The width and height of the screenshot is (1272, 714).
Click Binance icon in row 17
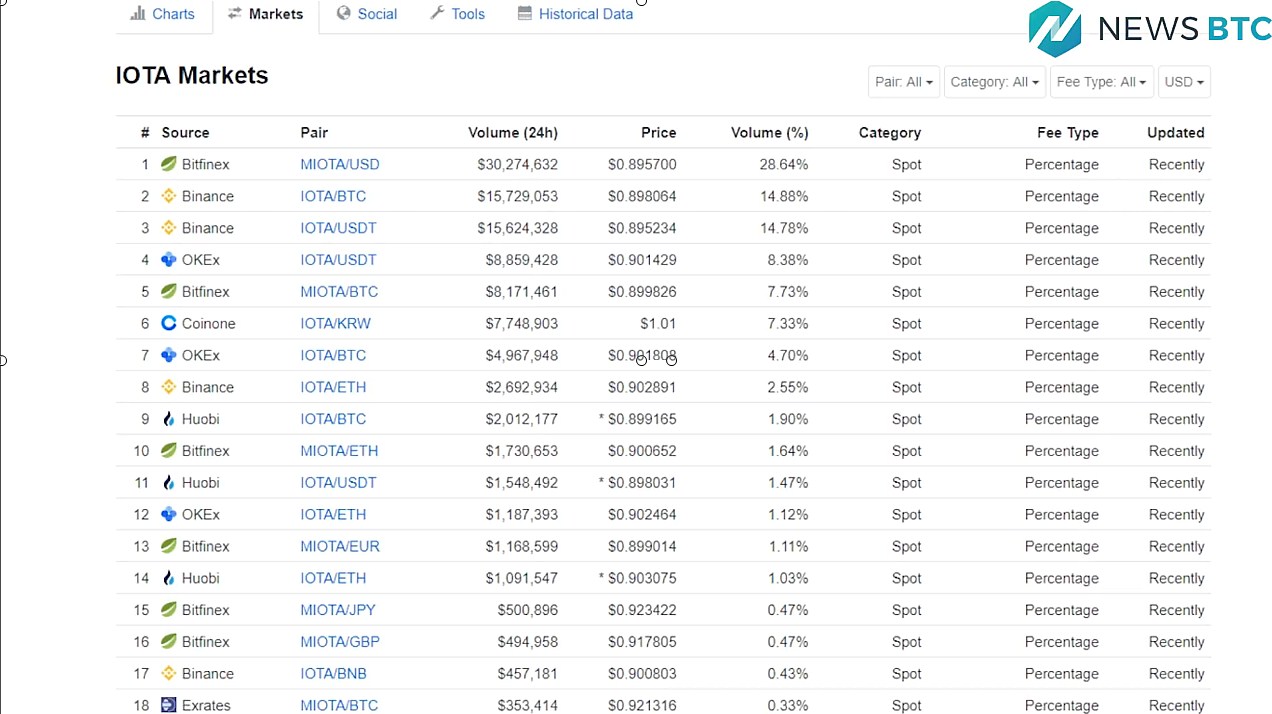point(169,674)
